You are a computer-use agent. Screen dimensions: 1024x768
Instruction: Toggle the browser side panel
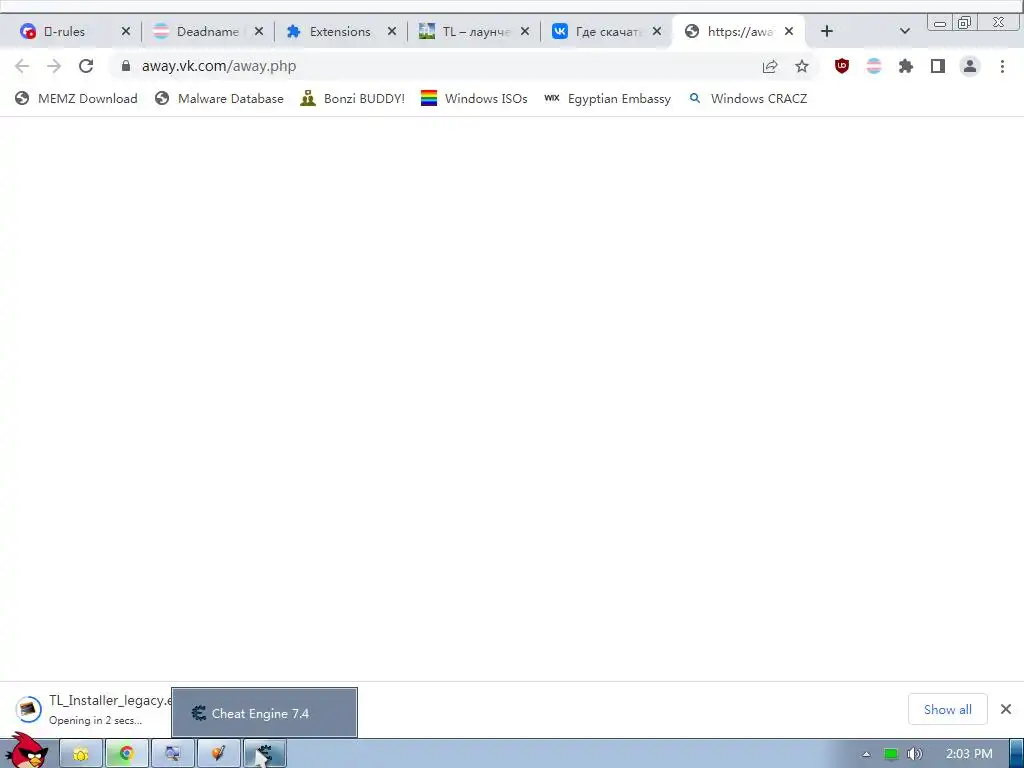pyautogui.click(x=938, y=66)
